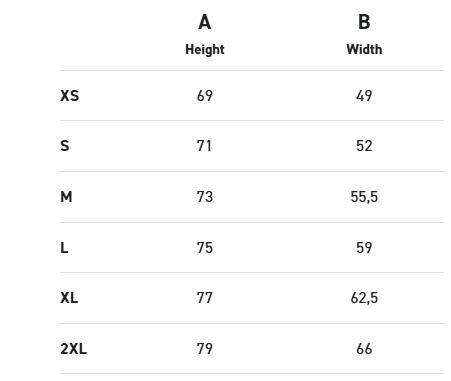Click the column B header letter
451x381 pixels.
(x=364, y=22)
